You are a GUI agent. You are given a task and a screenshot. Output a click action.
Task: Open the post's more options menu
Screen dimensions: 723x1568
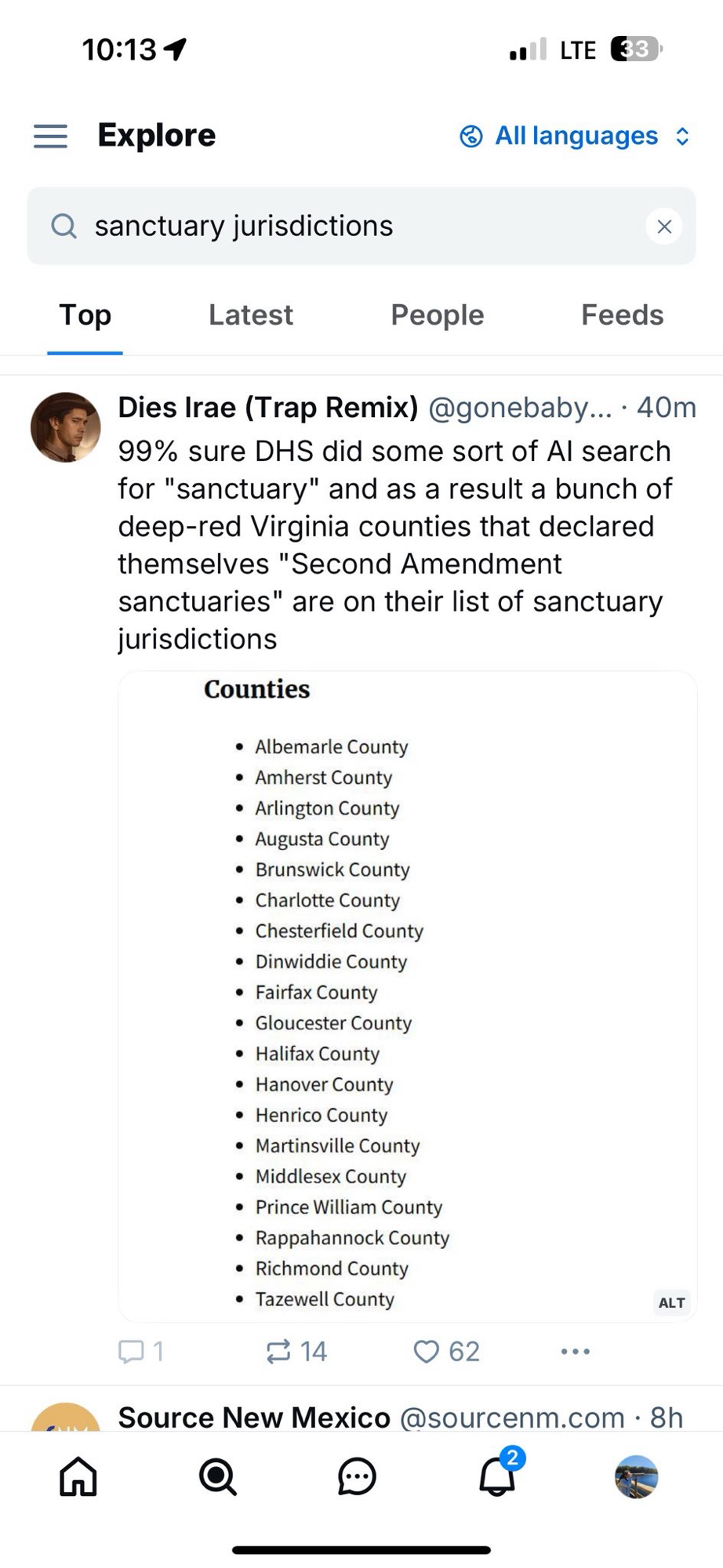coord(575,1352)
